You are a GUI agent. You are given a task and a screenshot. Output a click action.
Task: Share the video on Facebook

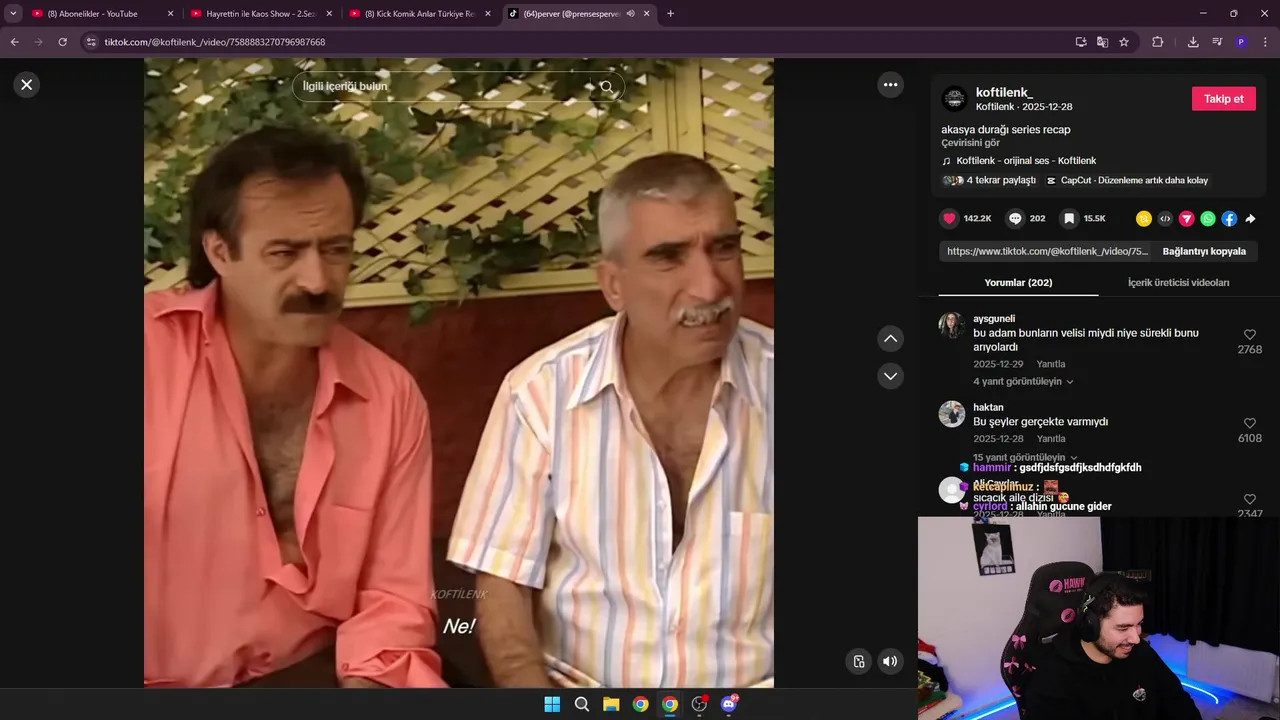[1229, 219]
